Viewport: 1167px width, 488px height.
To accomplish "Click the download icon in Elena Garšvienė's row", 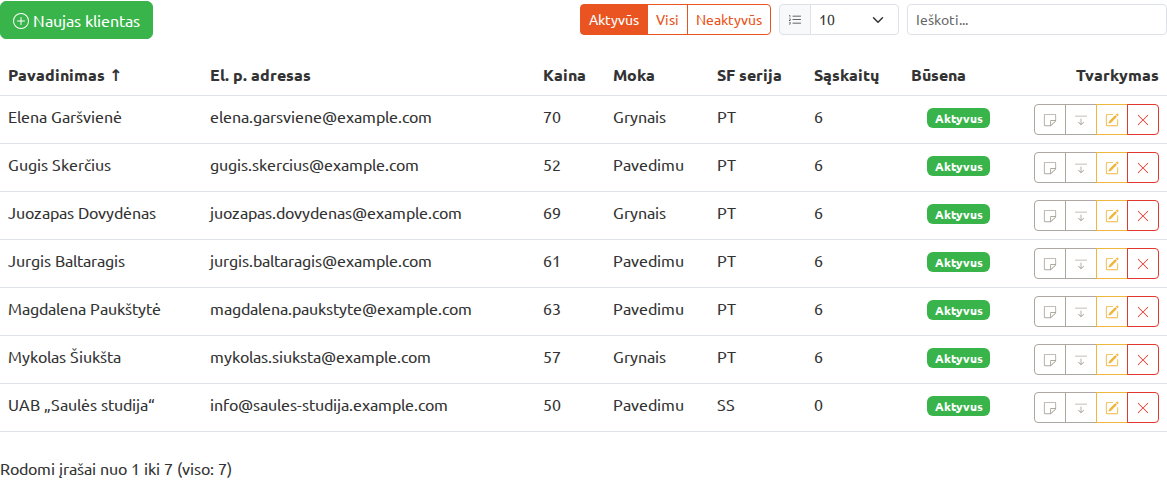I will (1081, 120).
